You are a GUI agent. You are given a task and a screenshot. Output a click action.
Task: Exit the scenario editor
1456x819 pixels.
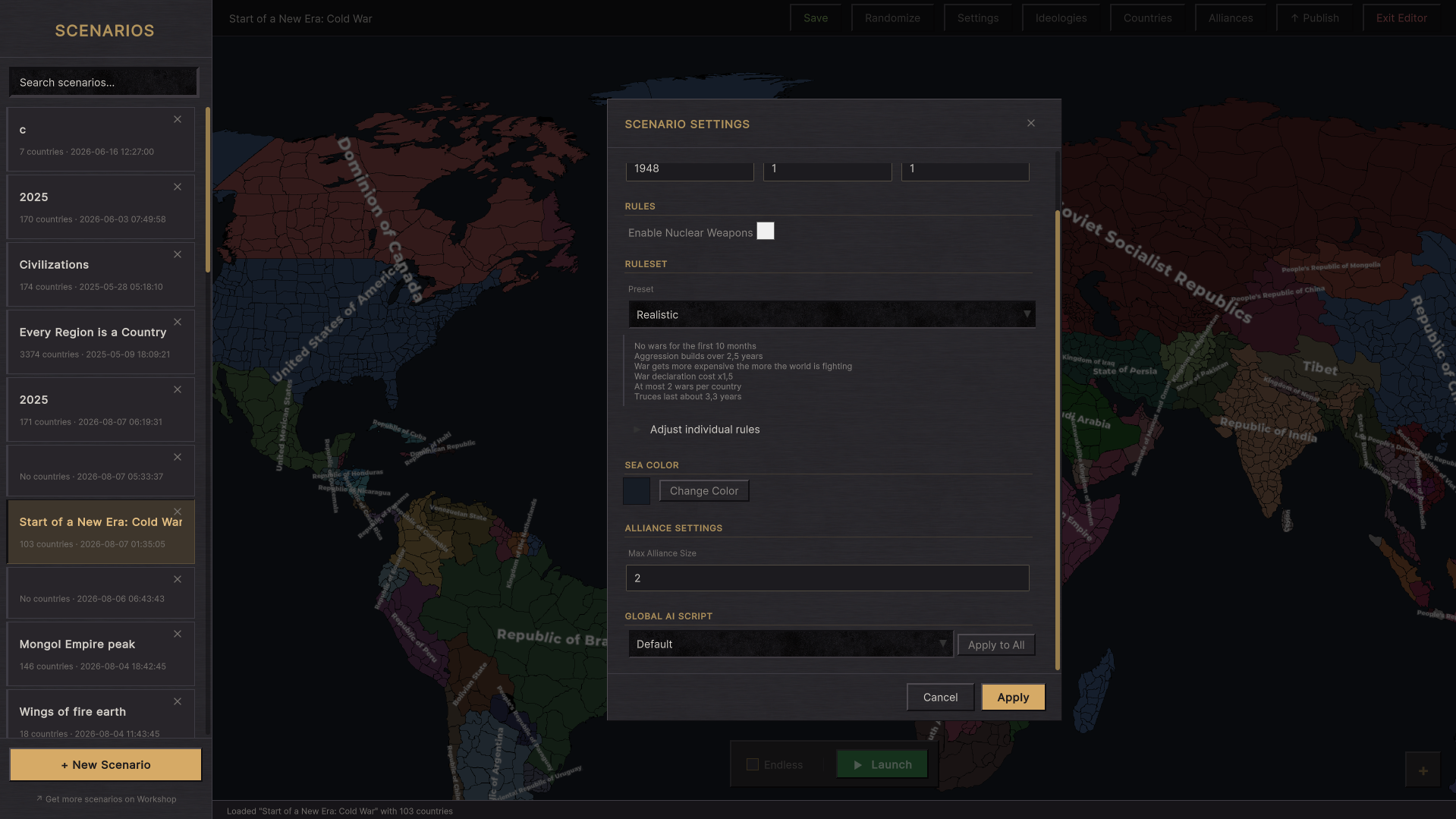click(x=1401, y=18)
